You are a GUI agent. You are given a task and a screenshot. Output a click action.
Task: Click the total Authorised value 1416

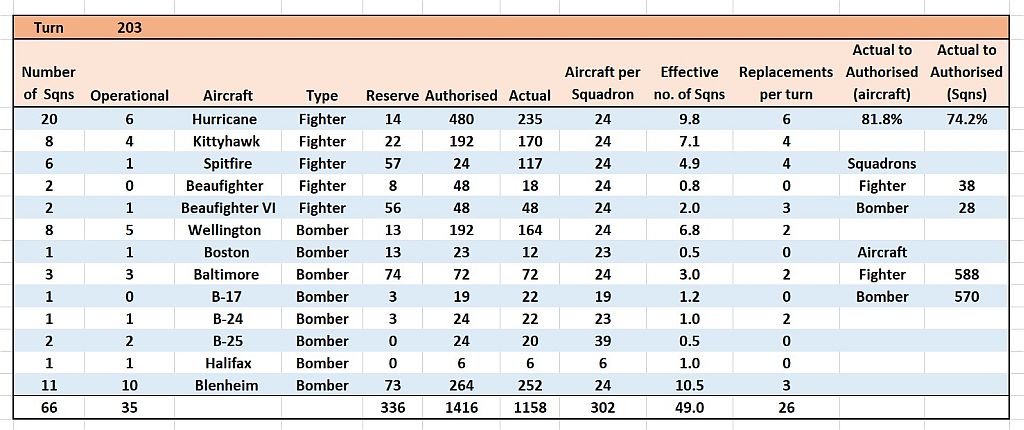tap(460, 408)
